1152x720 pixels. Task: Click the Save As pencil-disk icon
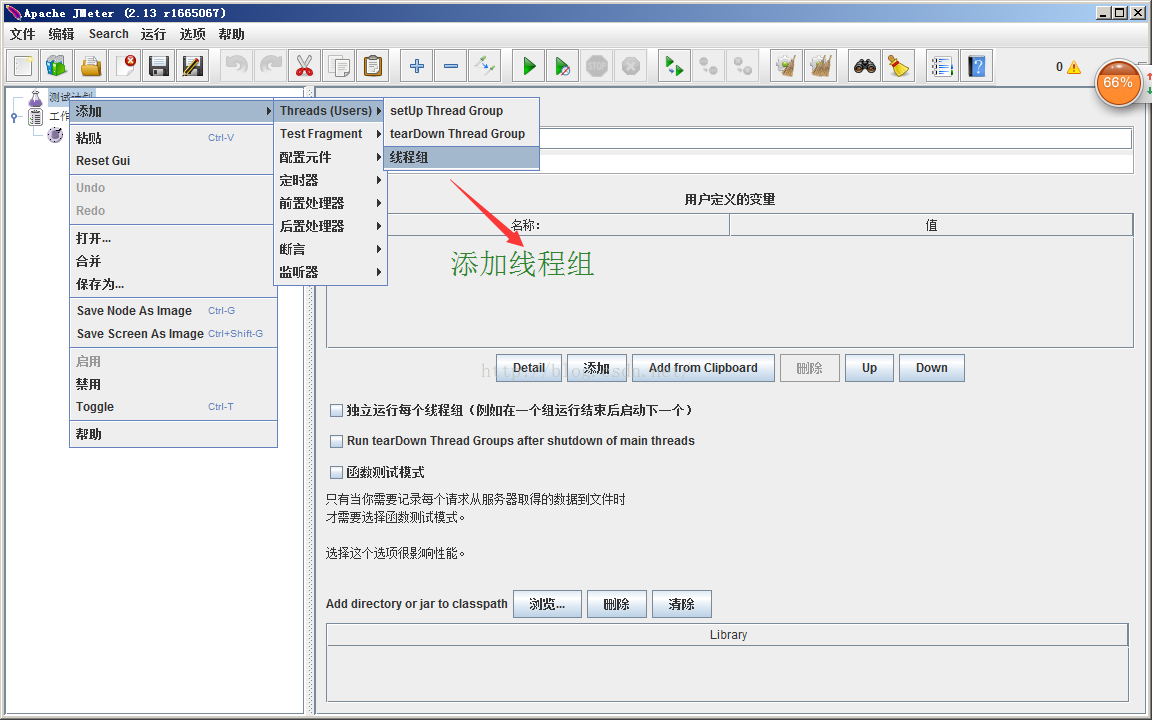pos(192,66)
